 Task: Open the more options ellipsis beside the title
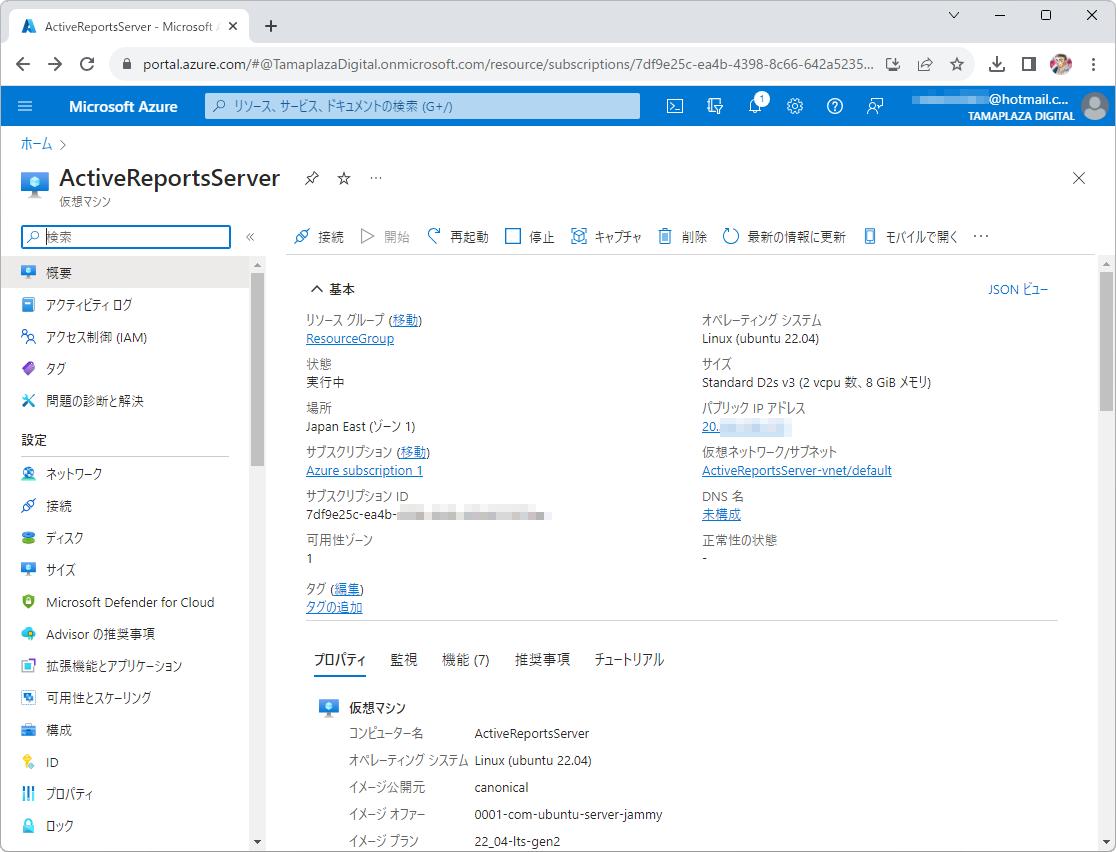[376, 178]
